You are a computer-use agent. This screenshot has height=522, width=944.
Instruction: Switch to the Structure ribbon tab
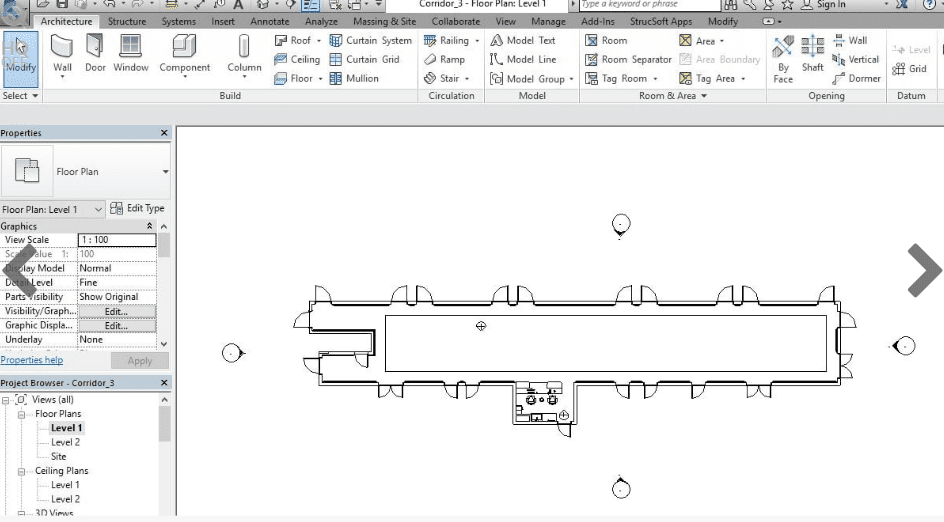[x=126, y=21]
